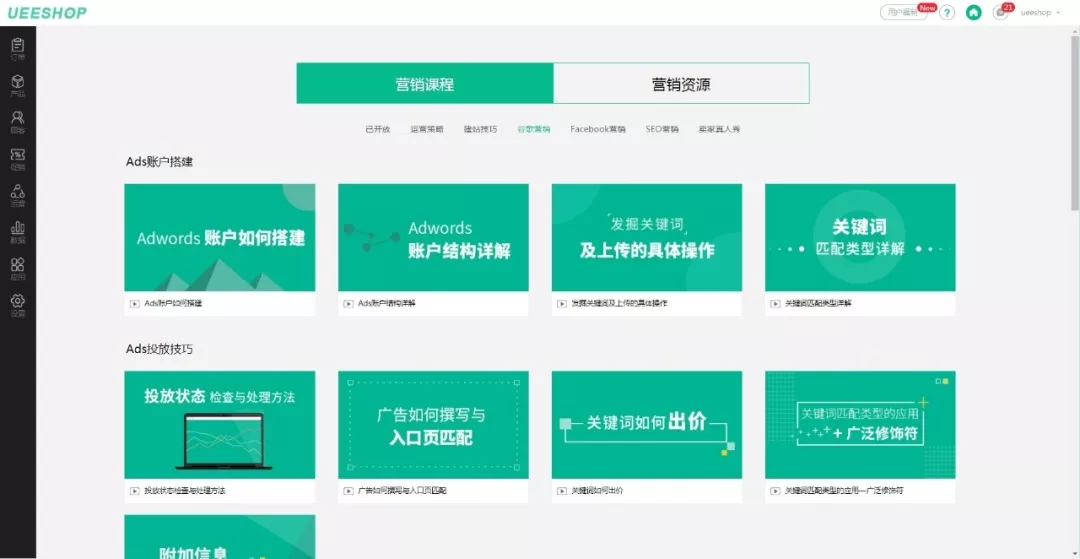
Task: Open the Customers icon in the sidebar
Action: (x=17, y=121)
